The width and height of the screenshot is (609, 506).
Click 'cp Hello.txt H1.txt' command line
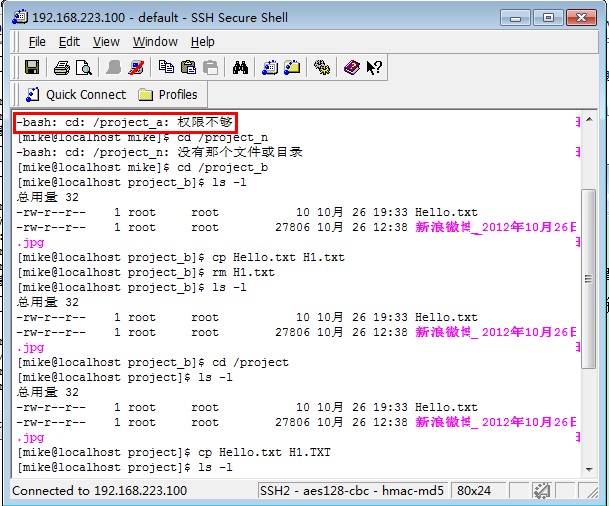(181, 257)
